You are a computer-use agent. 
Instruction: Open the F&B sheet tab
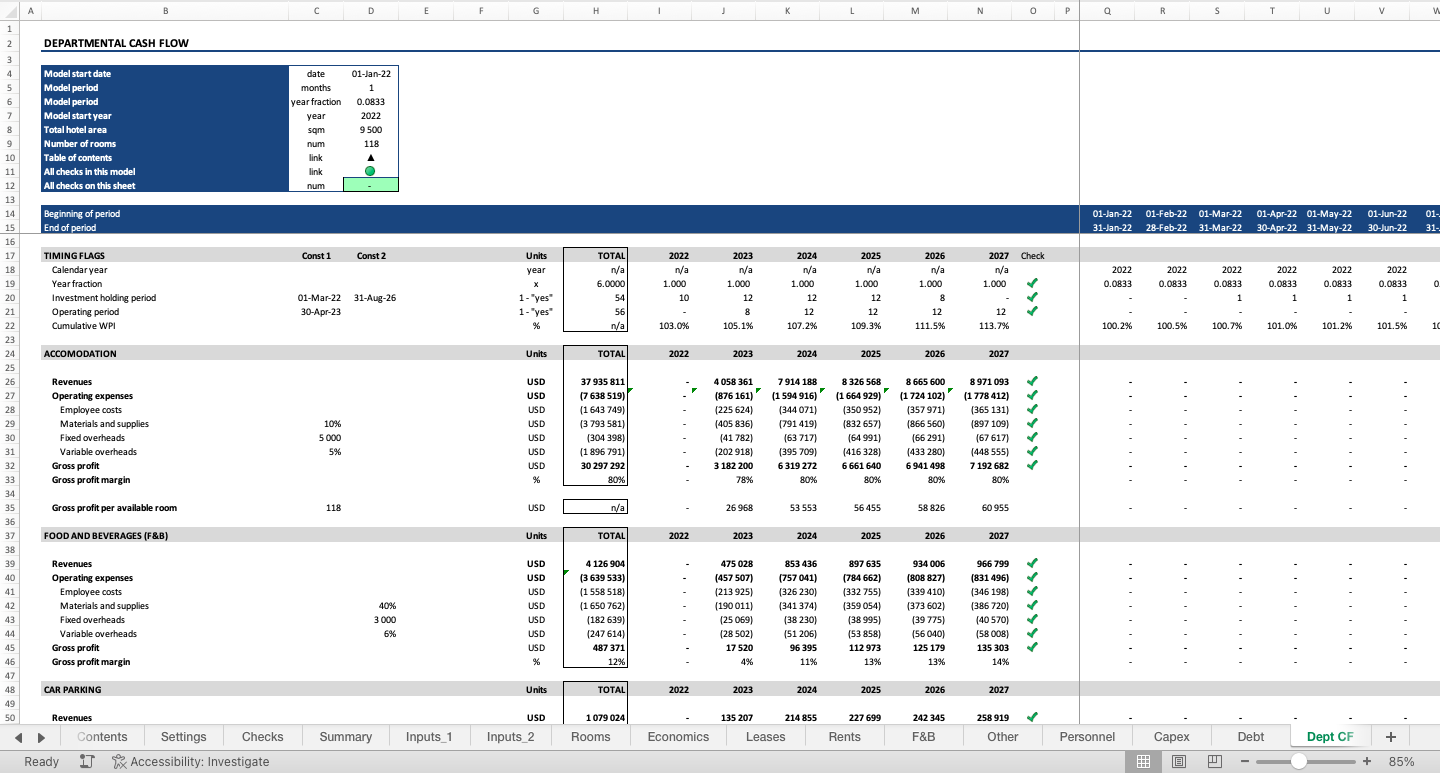922,736
